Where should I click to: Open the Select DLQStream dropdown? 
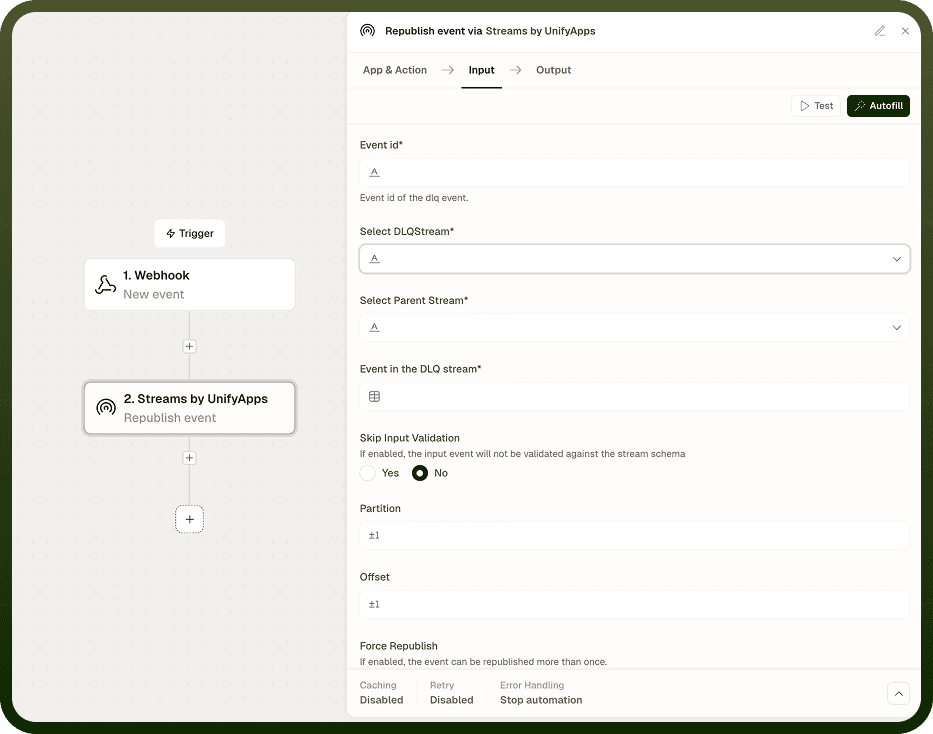pyautogui.click(x=634, y=259)
